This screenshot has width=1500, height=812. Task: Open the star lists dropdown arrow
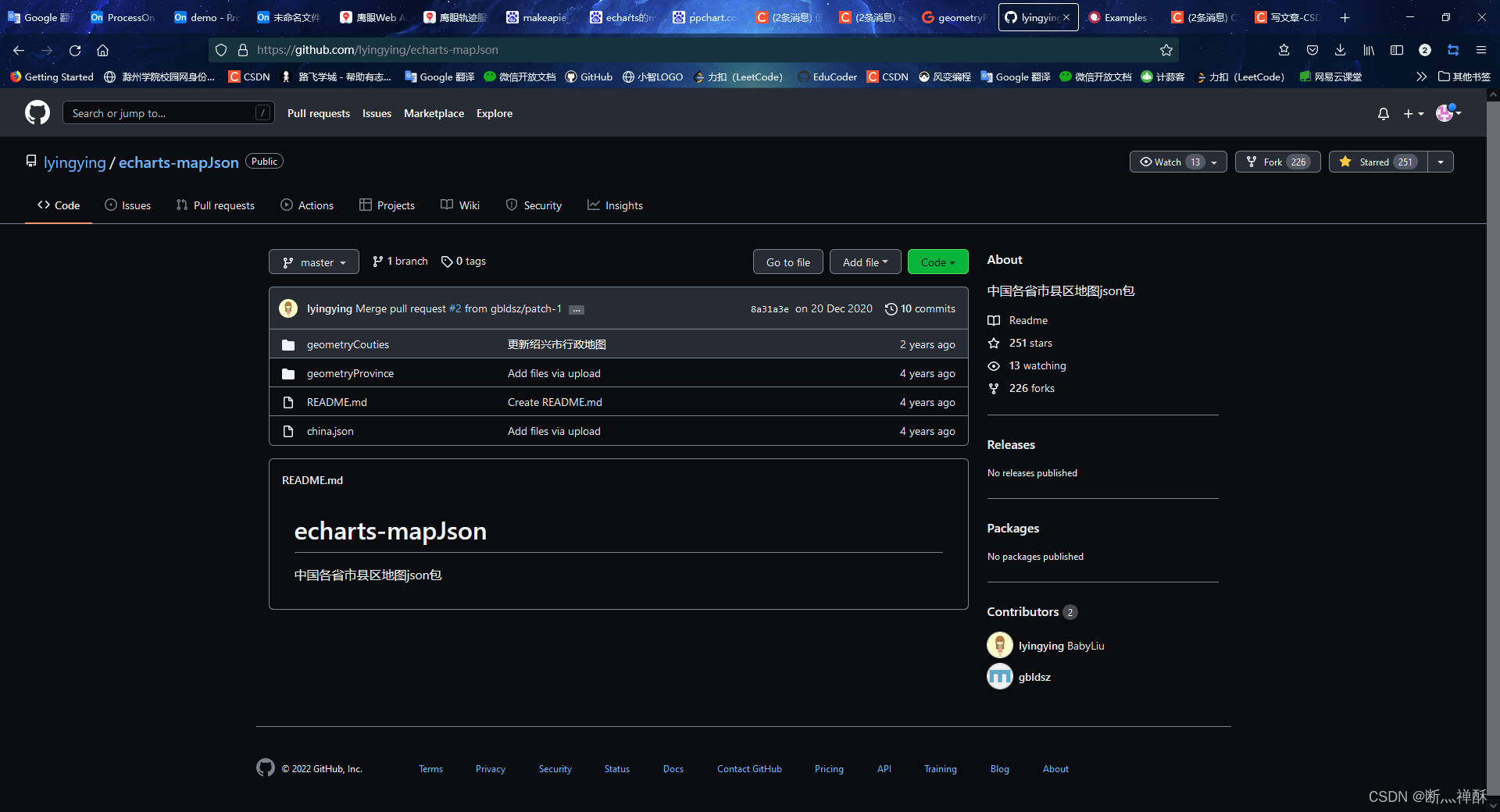pyautogui.click(x=1441, y=162)
